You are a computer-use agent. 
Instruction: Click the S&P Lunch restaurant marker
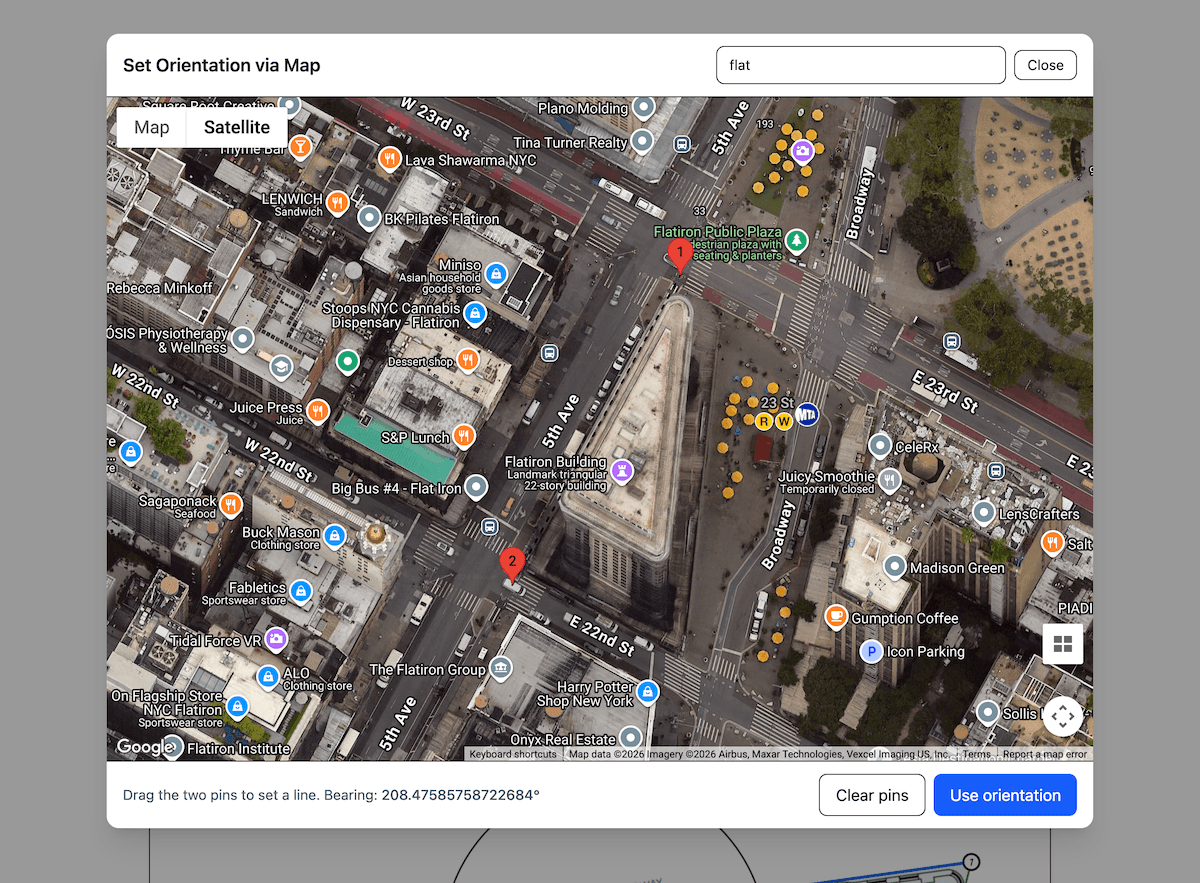463,435
